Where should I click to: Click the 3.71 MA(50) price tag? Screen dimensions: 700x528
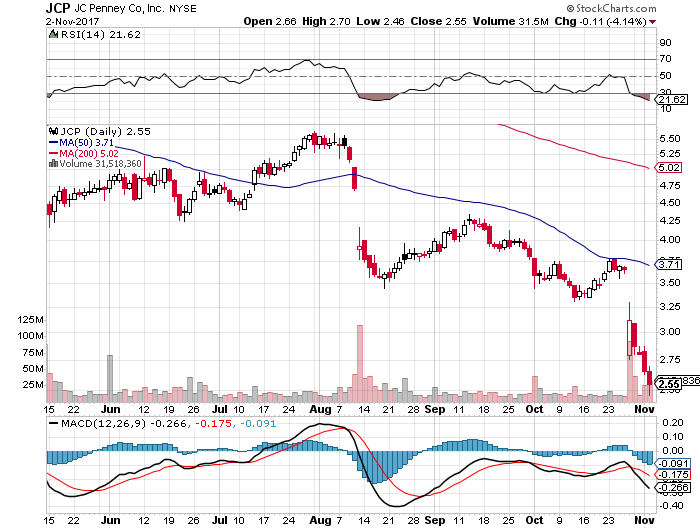click(665, 265)
